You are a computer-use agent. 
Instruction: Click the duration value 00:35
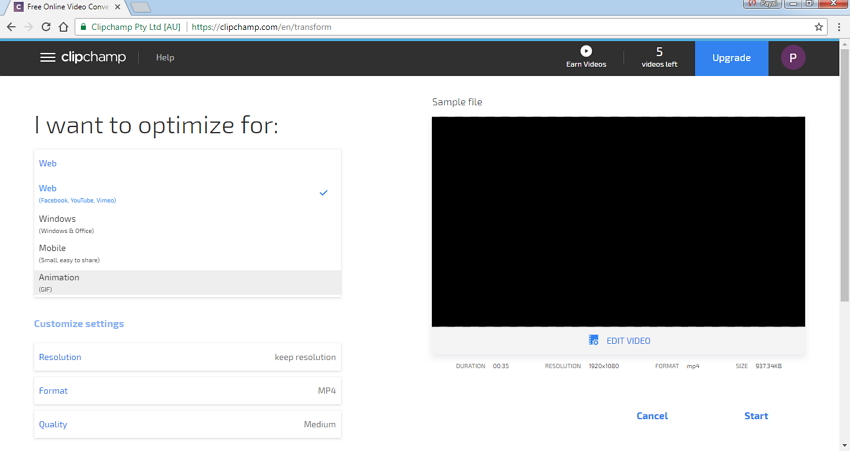501,366
